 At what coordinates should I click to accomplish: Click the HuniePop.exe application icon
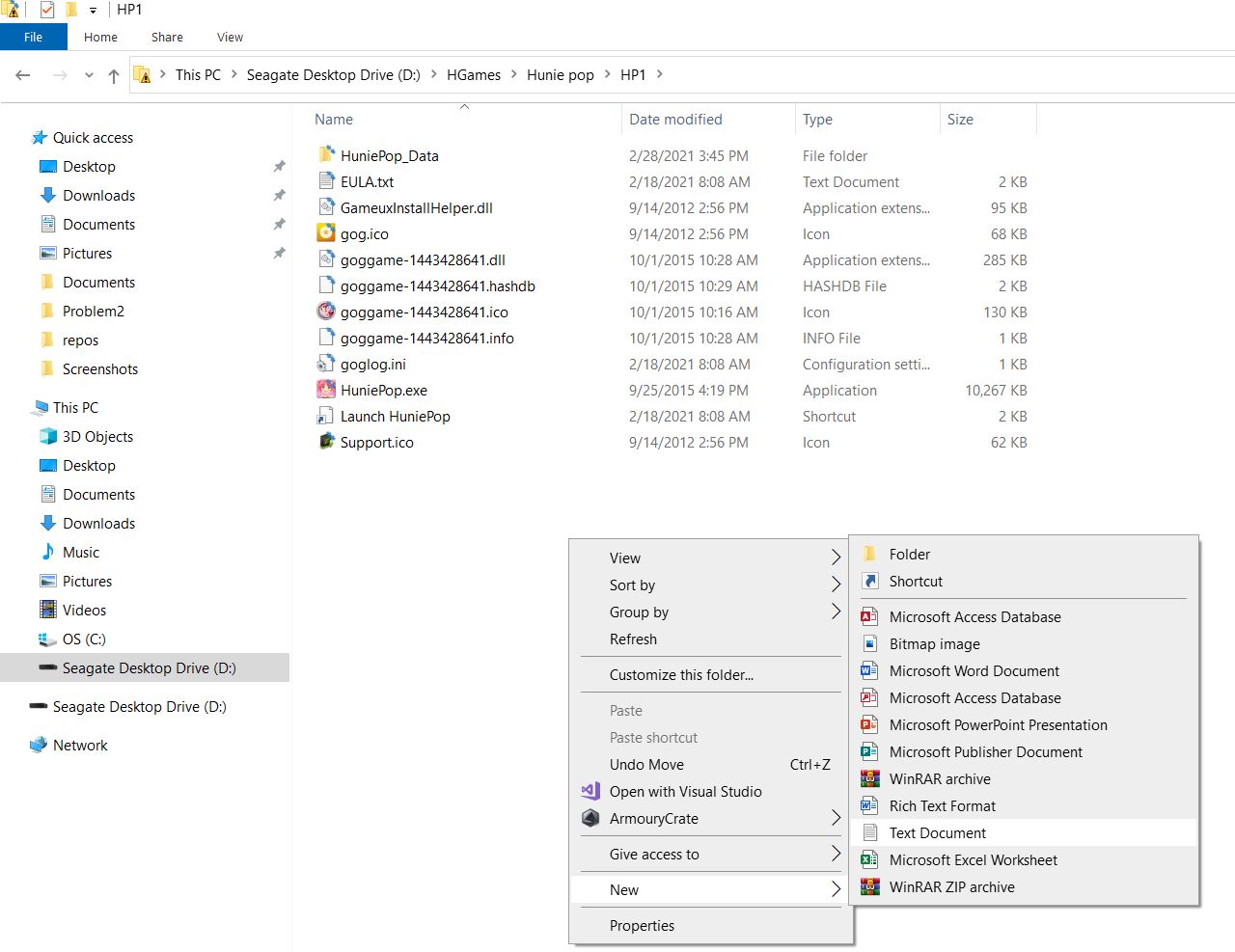pos(326,390)
